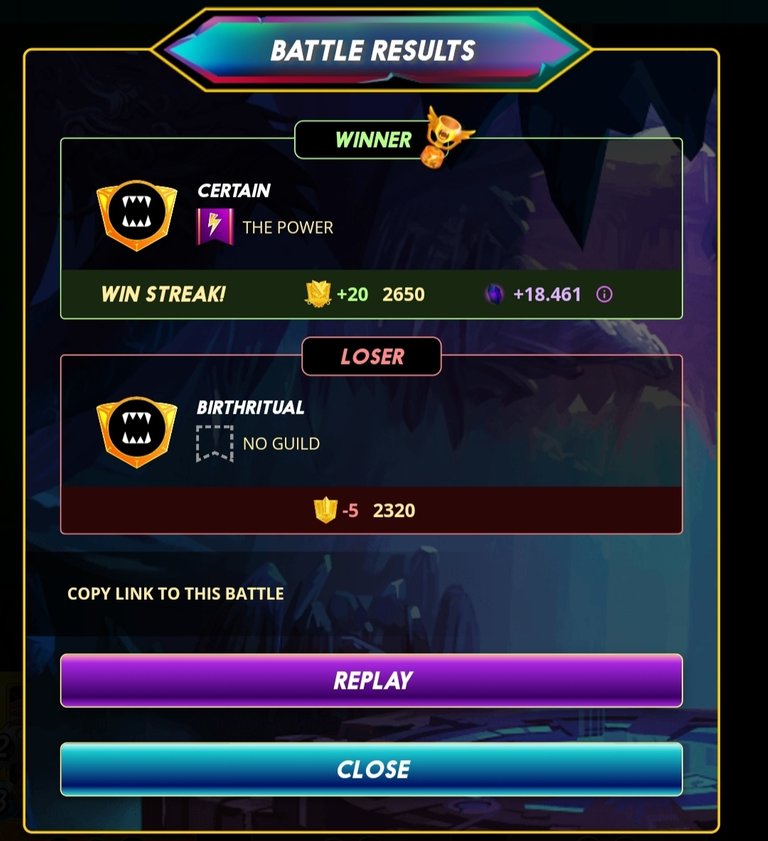Copy link to this battle

pyautogui.click(x=176, y=594)
